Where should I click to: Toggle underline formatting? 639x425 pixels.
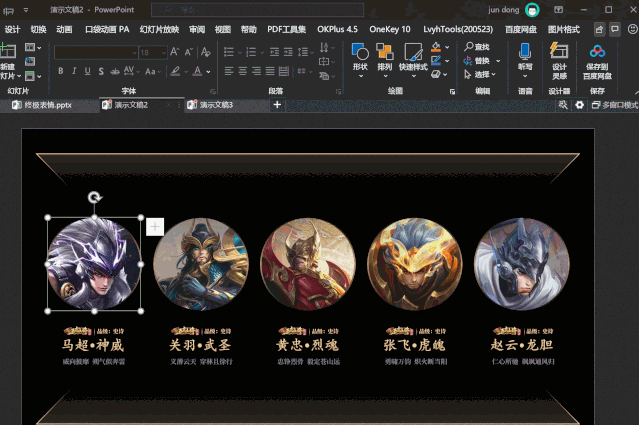[x=87, y=71]
